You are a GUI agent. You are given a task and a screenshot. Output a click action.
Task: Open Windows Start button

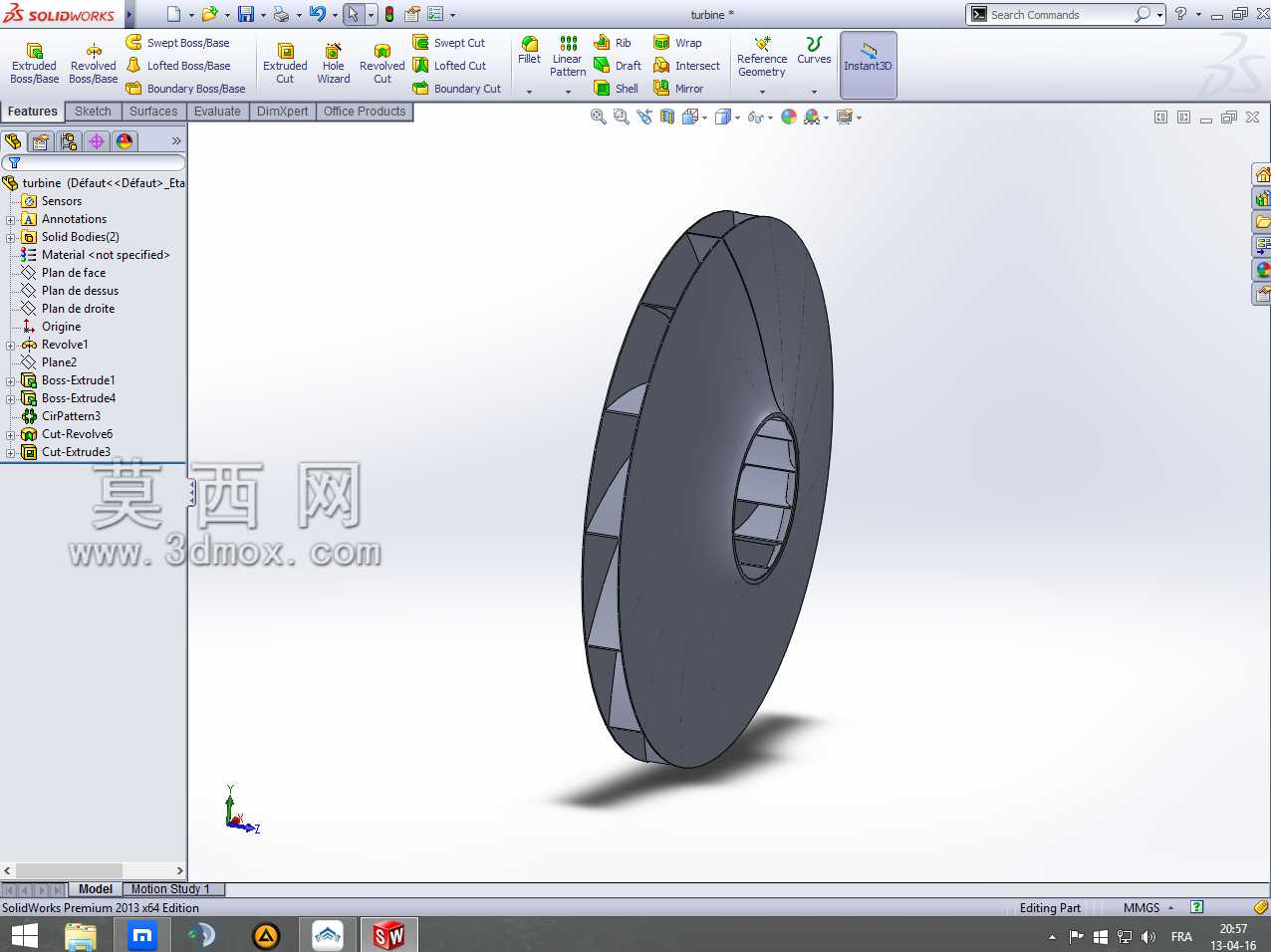click(x=25, y=935)
